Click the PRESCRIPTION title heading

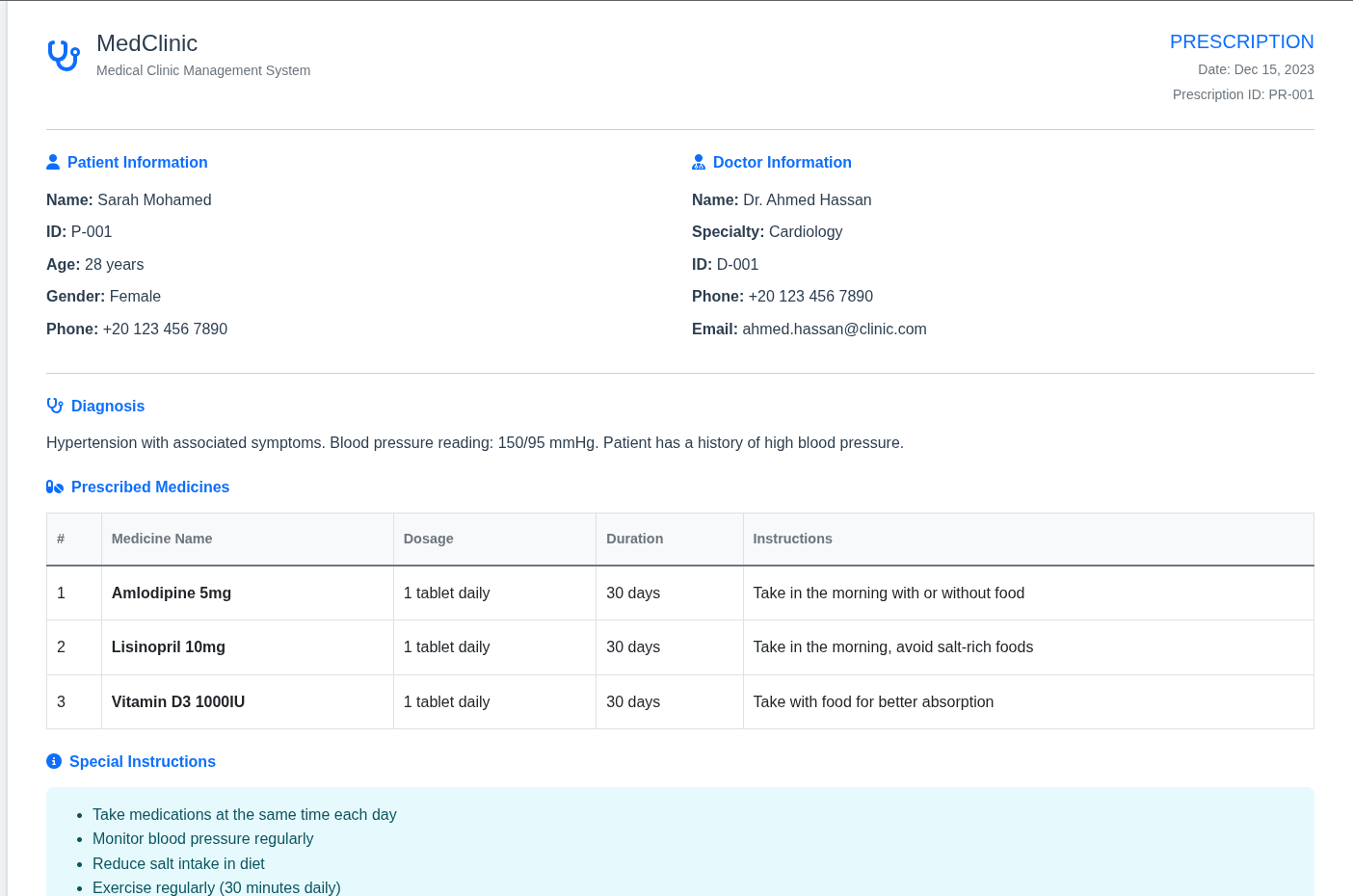1241,41
